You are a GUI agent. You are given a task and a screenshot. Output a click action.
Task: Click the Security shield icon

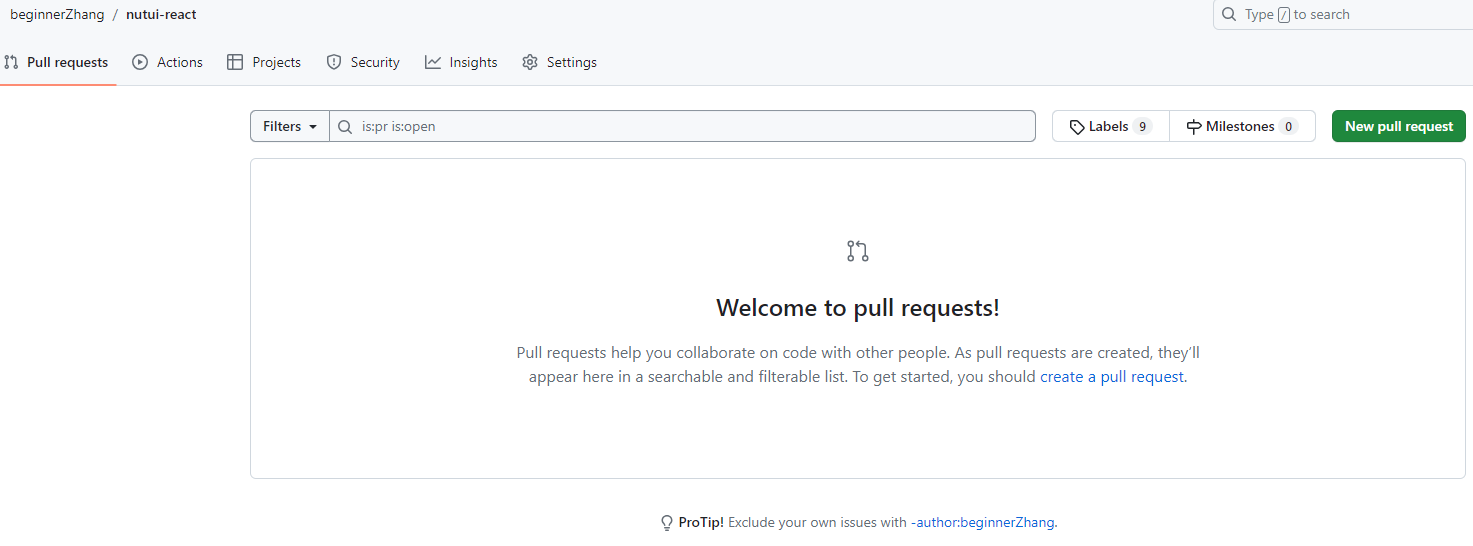[x=334, y=62]
